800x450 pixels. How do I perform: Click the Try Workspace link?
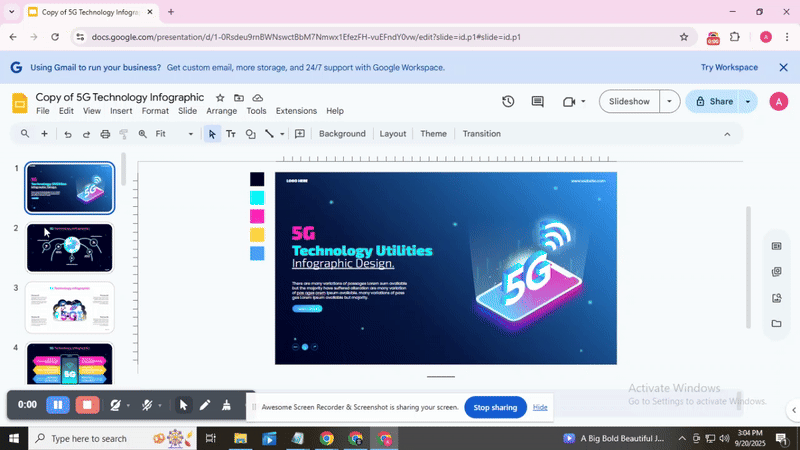click(x=729, y=67)
